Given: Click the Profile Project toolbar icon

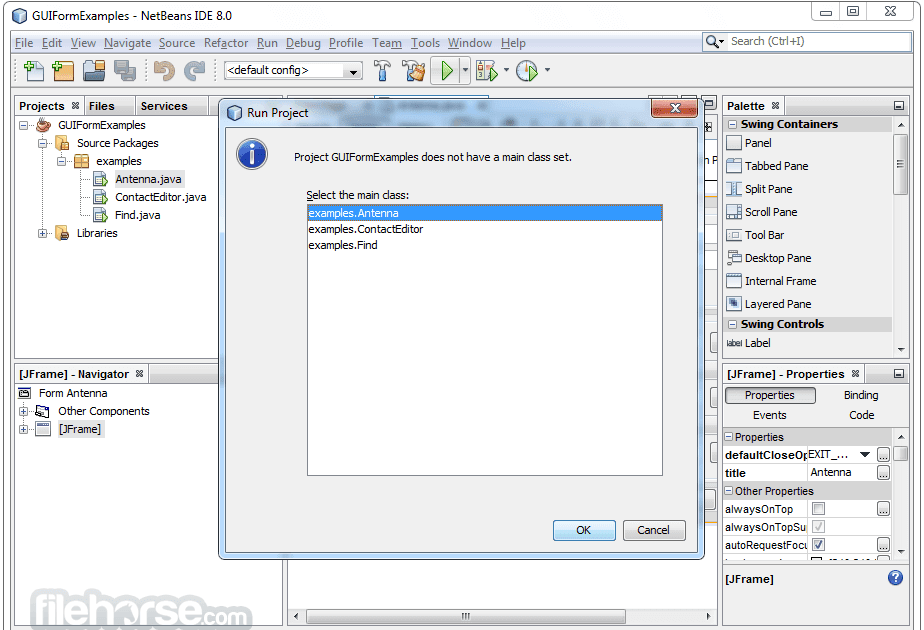Looking at the screenshot, I should tap(526, 71).
